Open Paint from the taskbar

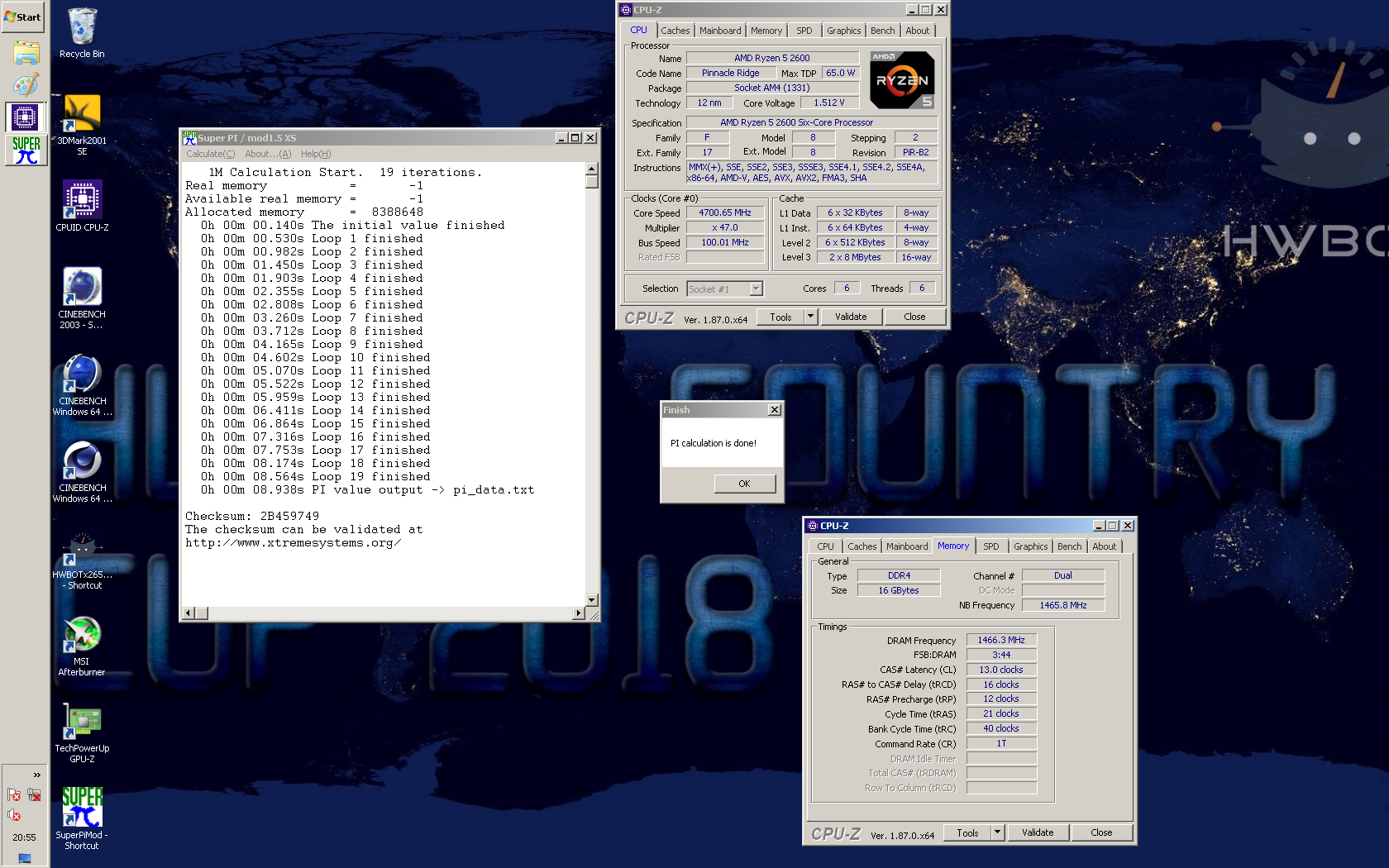point(26,84)
